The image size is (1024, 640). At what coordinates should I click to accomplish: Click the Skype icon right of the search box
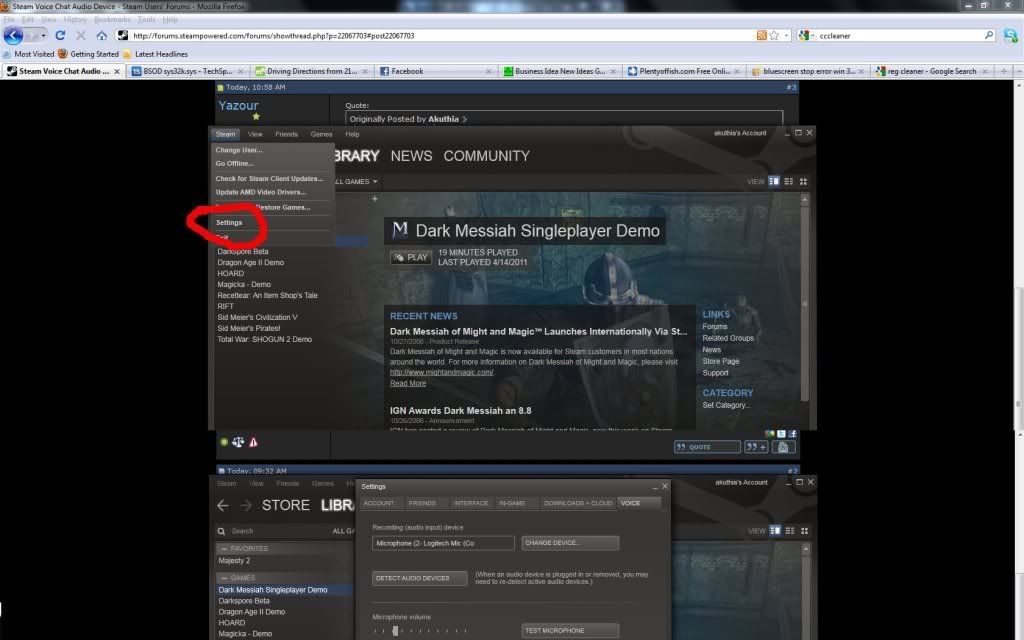1010,35
